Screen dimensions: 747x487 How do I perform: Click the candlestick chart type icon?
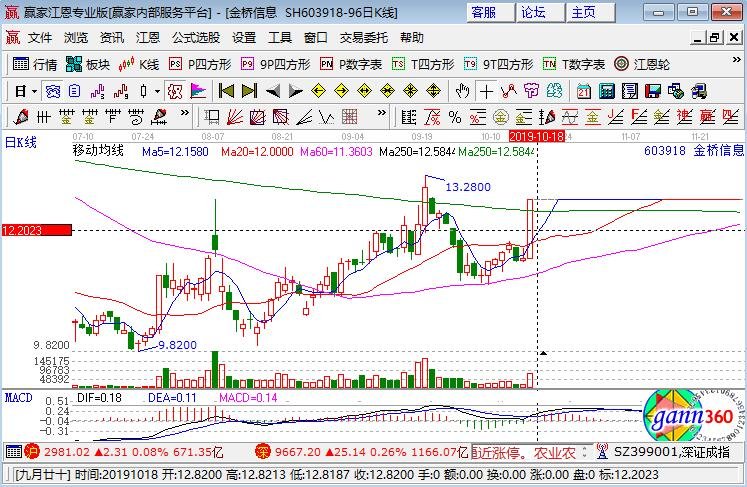143,91
